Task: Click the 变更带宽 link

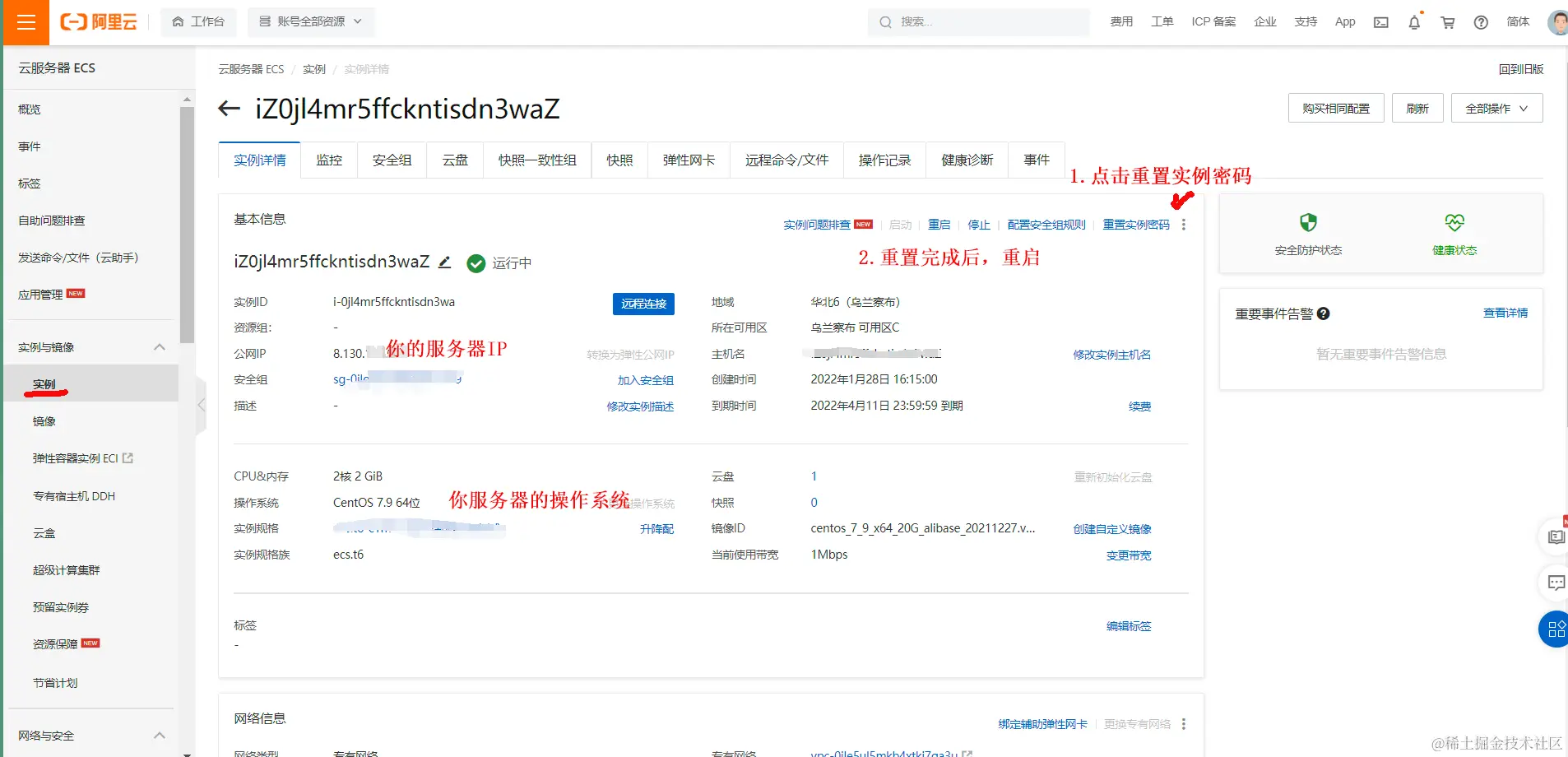Action: (1129, 555)
